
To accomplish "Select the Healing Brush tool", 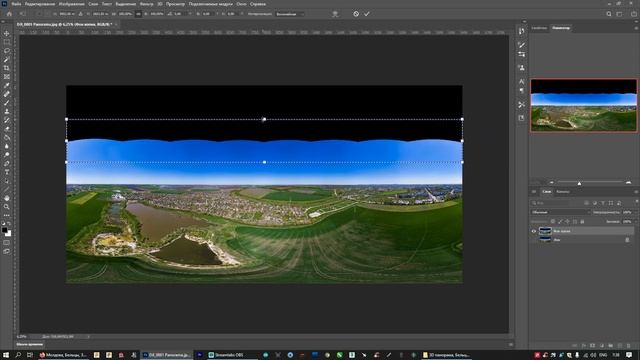I will [7, 94].
